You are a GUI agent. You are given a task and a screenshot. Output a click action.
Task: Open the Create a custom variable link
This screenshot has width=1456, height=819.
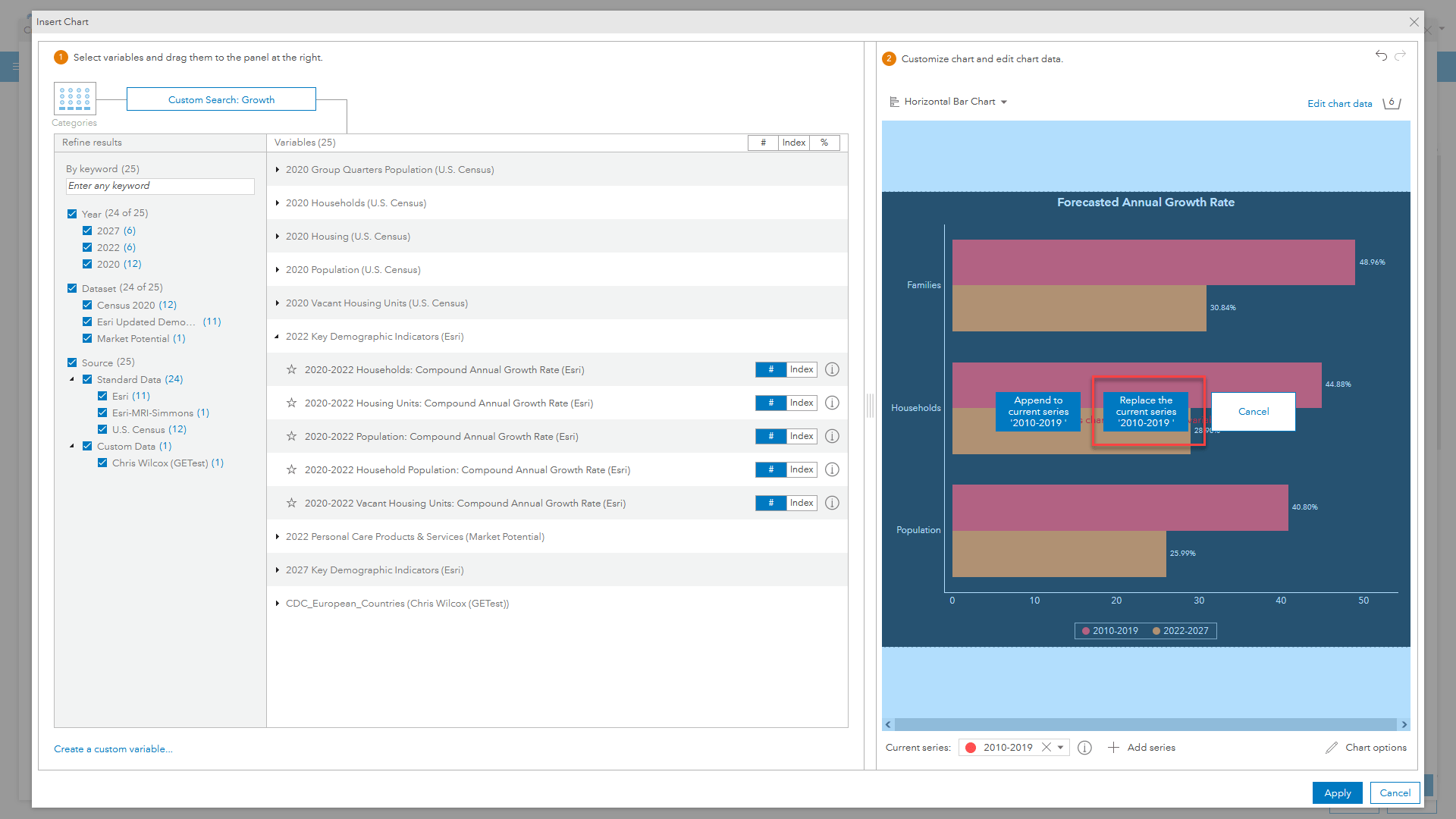point(113,748)
